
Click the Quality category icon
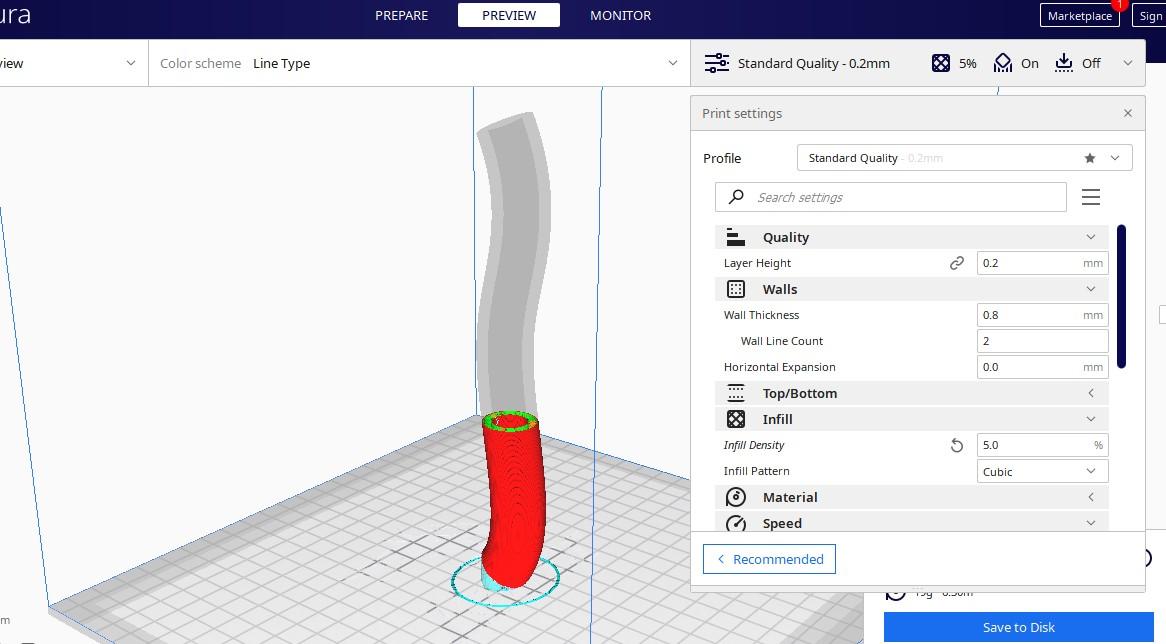735,237
